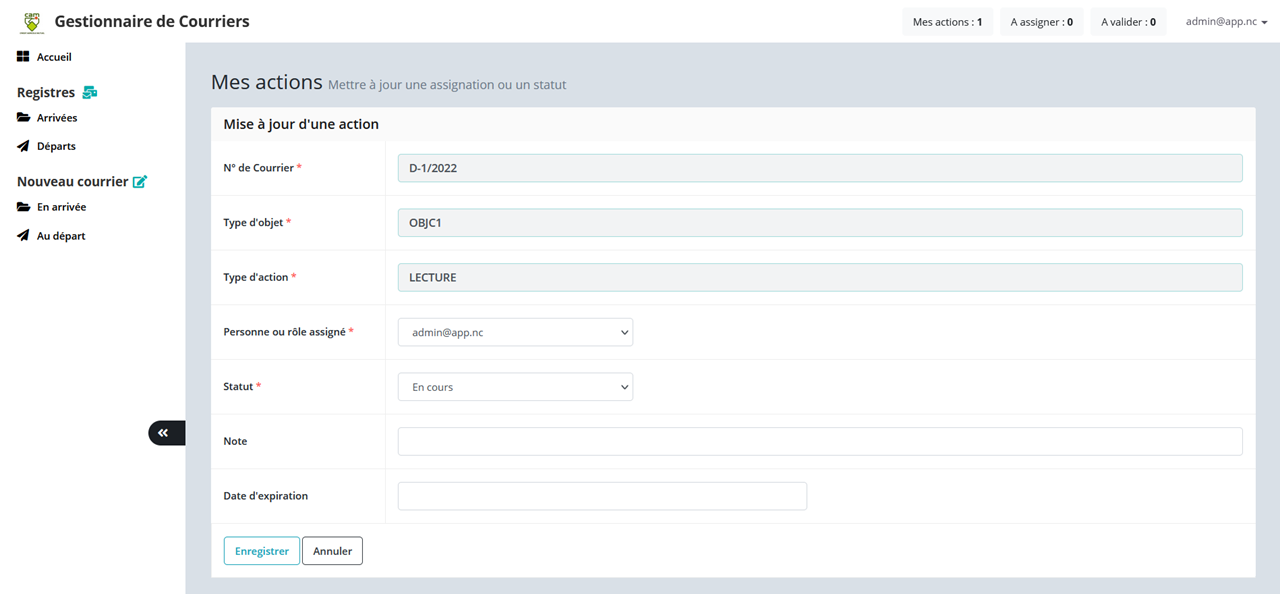Click the Accueil dashboard grid icon
The width and height of the screenshot is (1280, 594).
[23, 57]
